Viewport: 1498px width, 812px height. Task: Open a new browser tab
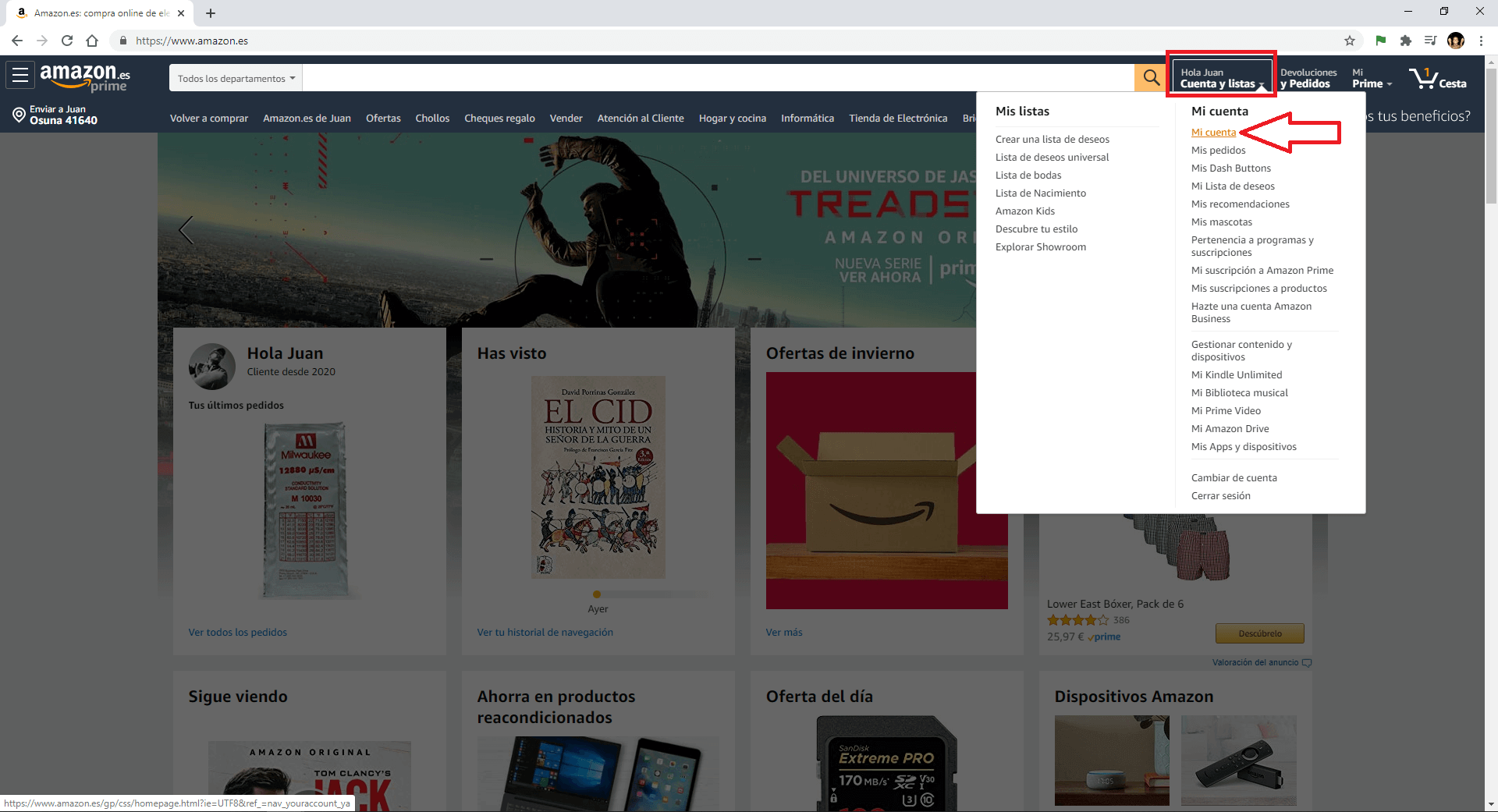click(x=211, y=13)
